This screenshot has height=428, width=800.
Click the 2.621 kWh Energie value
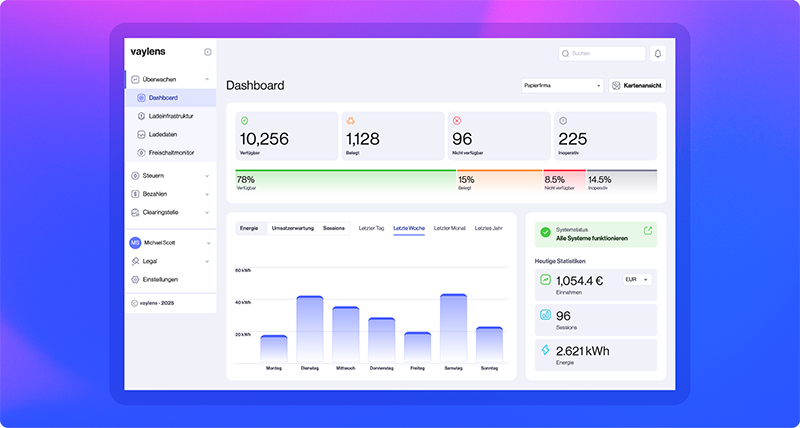(x=583, y=351)
